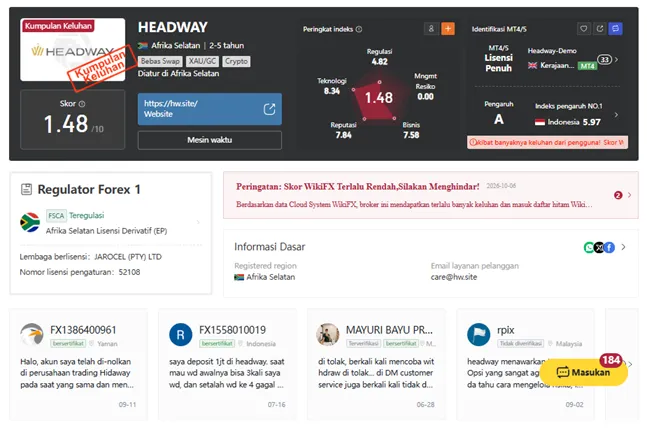The image size is (647, 428).
Task: Click the HEADWAY broker title
Action: [x=172, y=27]
